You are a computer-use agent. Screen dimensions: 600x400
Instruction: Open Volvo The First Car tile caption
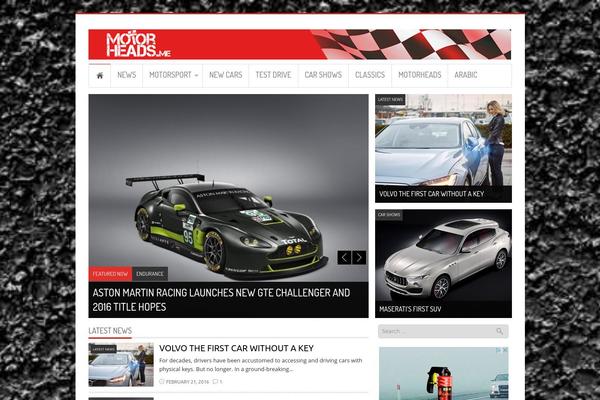(x=431, y=194)
